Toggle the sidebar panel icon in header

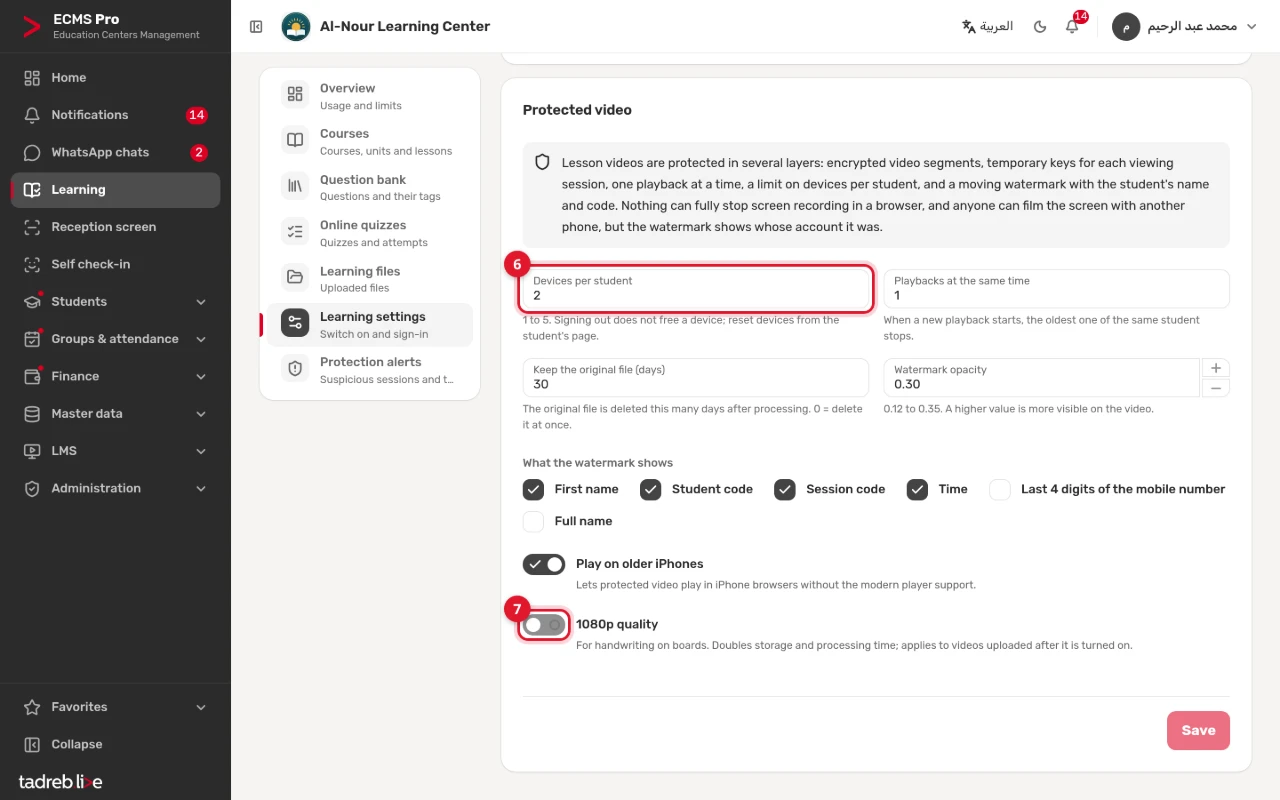pos(256,27)
